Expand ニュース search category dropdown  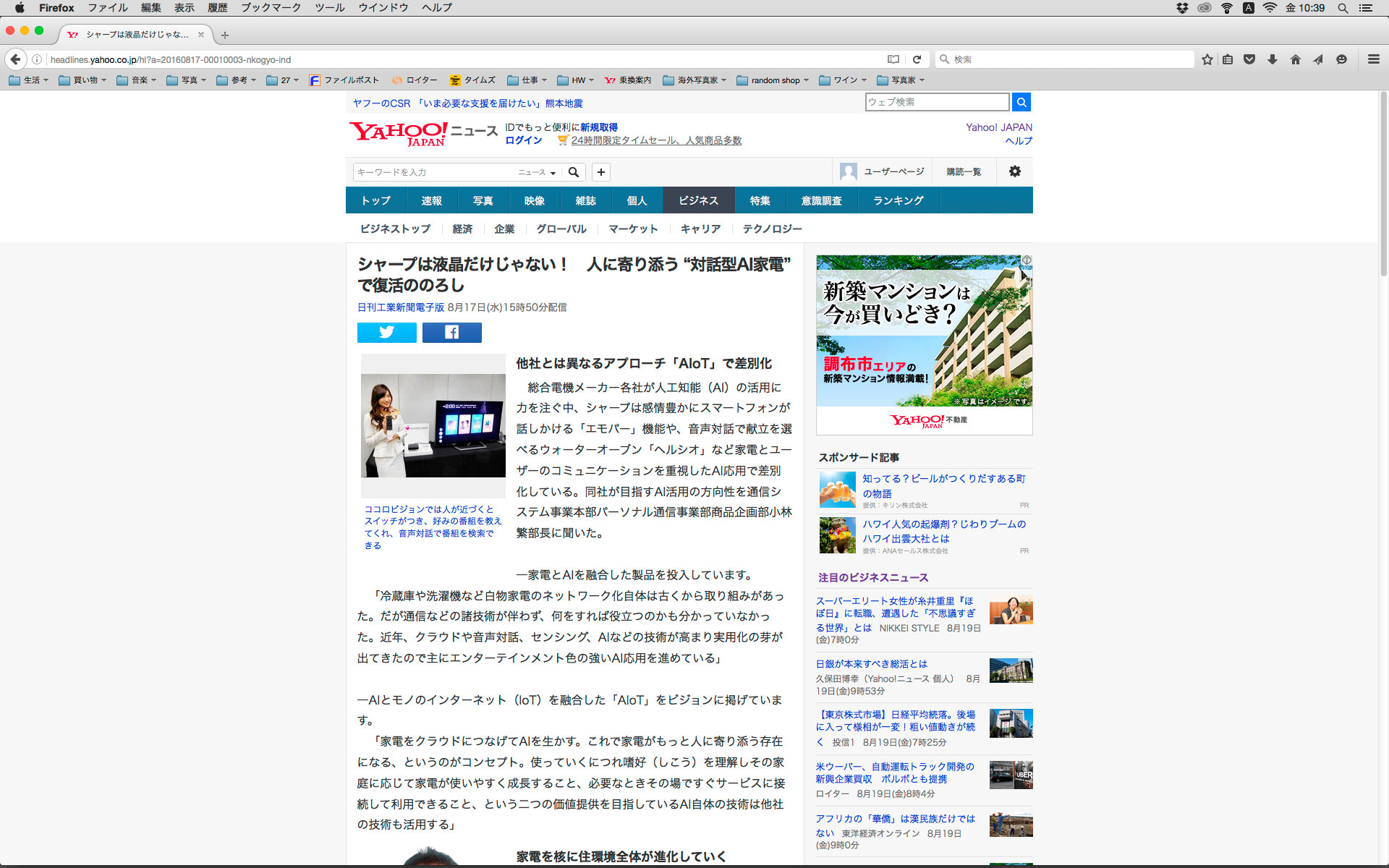[537, 172]
